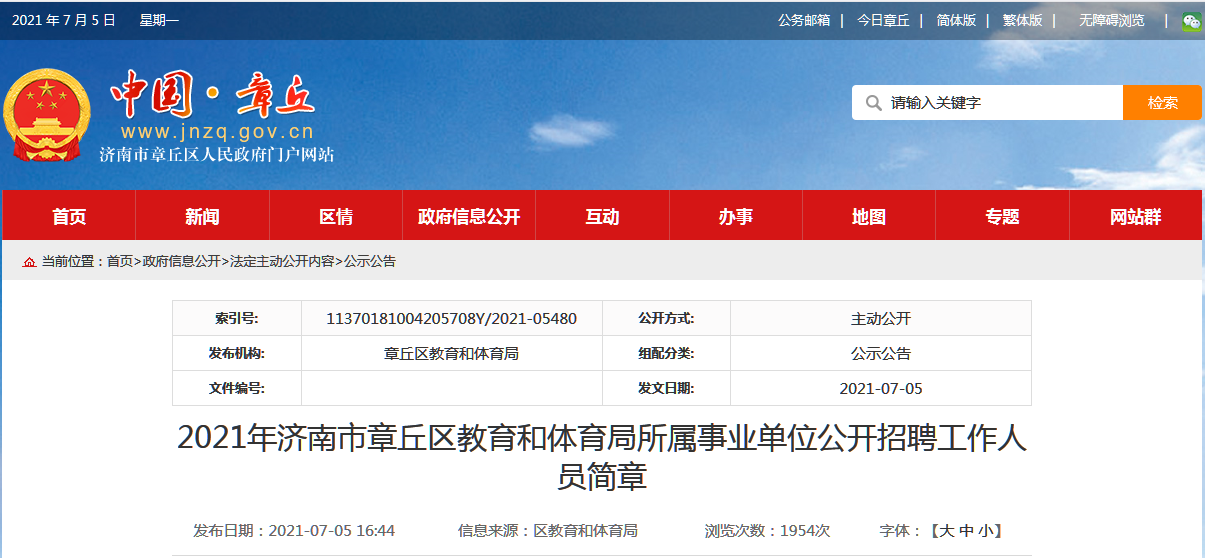The height and width of the screenshot is (558, 1205).
Task: Click 信息来源:区教育和体育局 text
Action: pos(548,531)
